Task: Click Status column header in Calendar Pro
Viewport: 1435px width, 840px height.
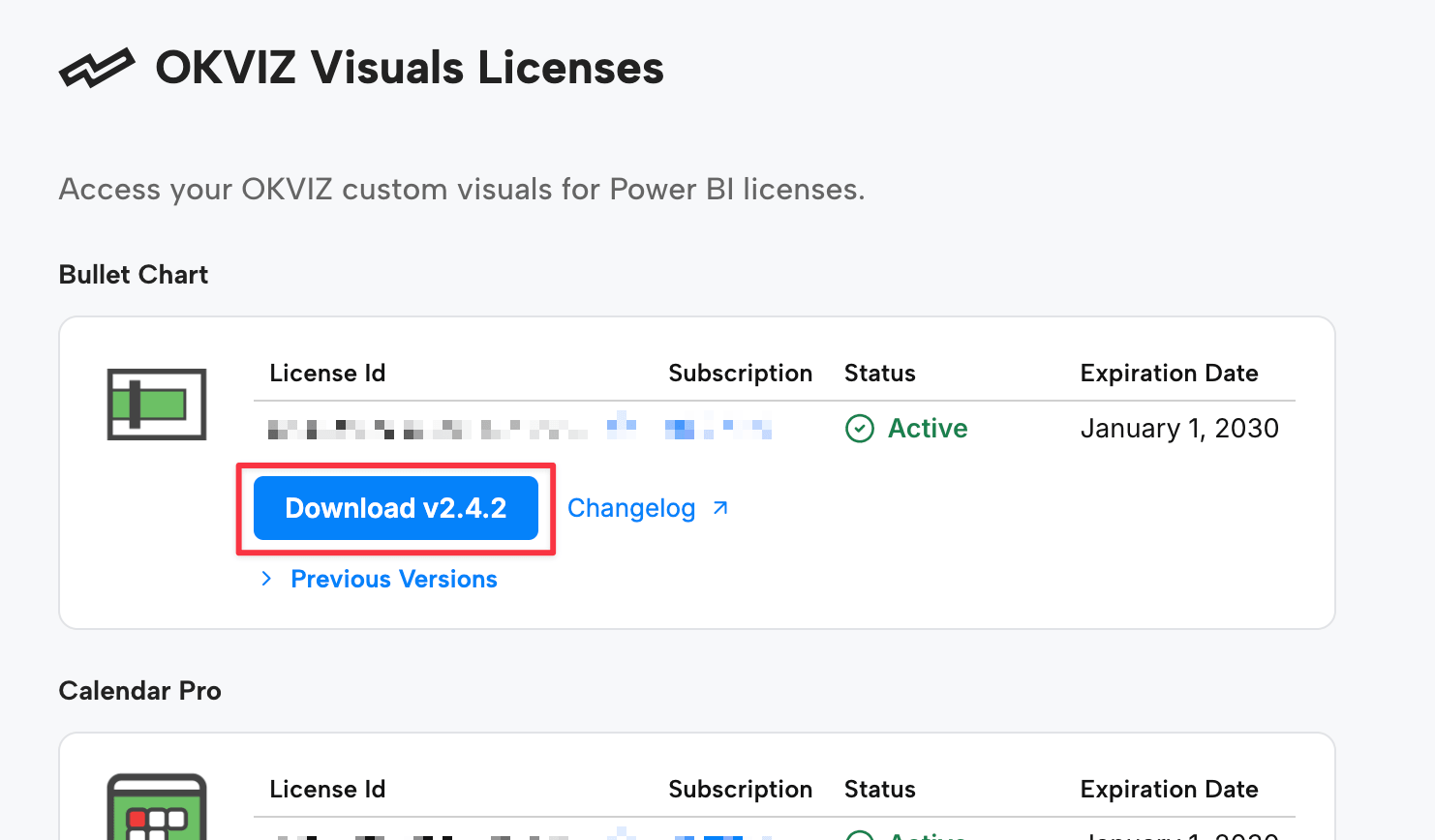Action: pyautogui.click(x=879, y=790)
